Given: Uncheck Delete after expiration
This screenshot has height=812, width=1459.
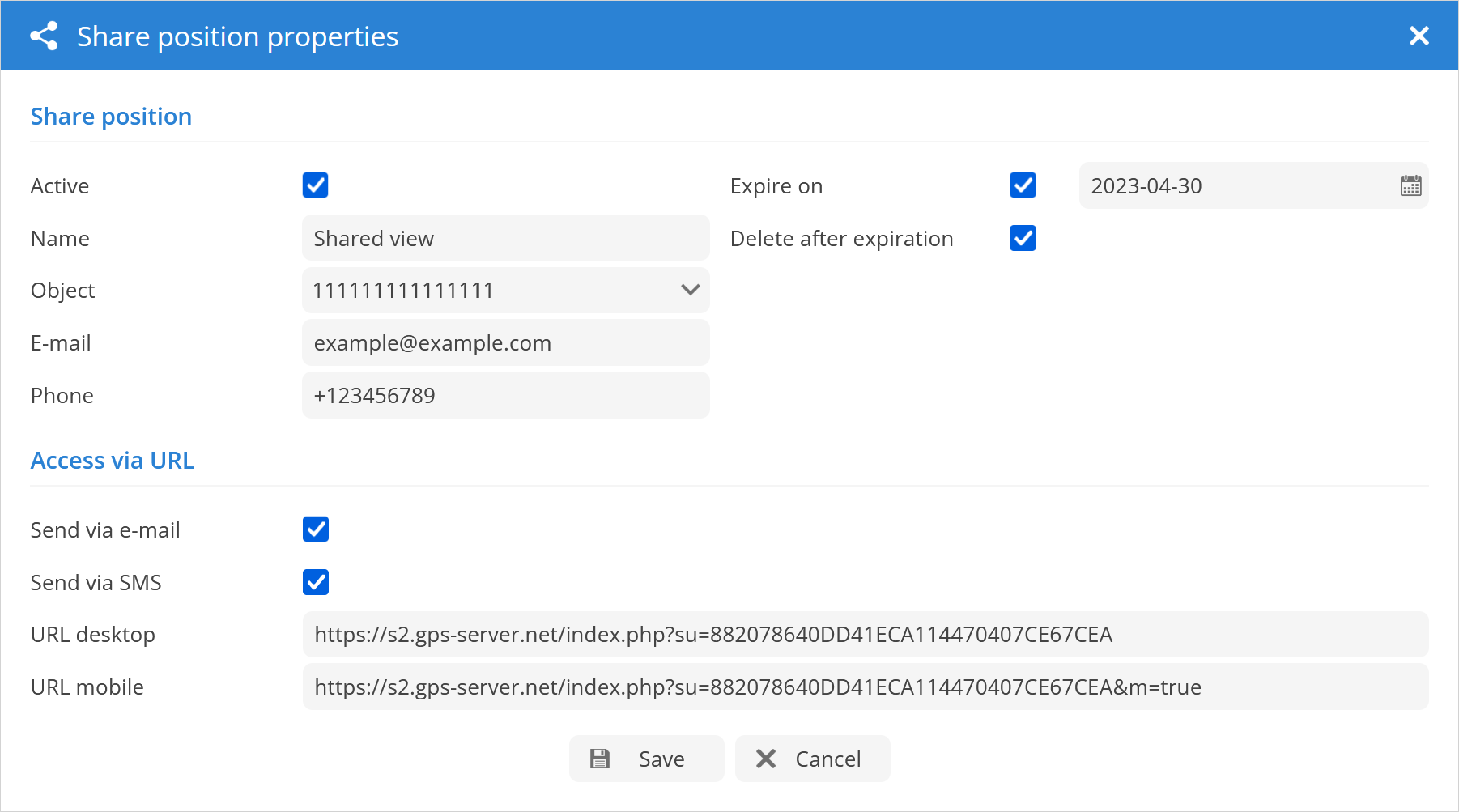Looking at the screenshot, I should pyautogui.click(x=1023, y=238).
